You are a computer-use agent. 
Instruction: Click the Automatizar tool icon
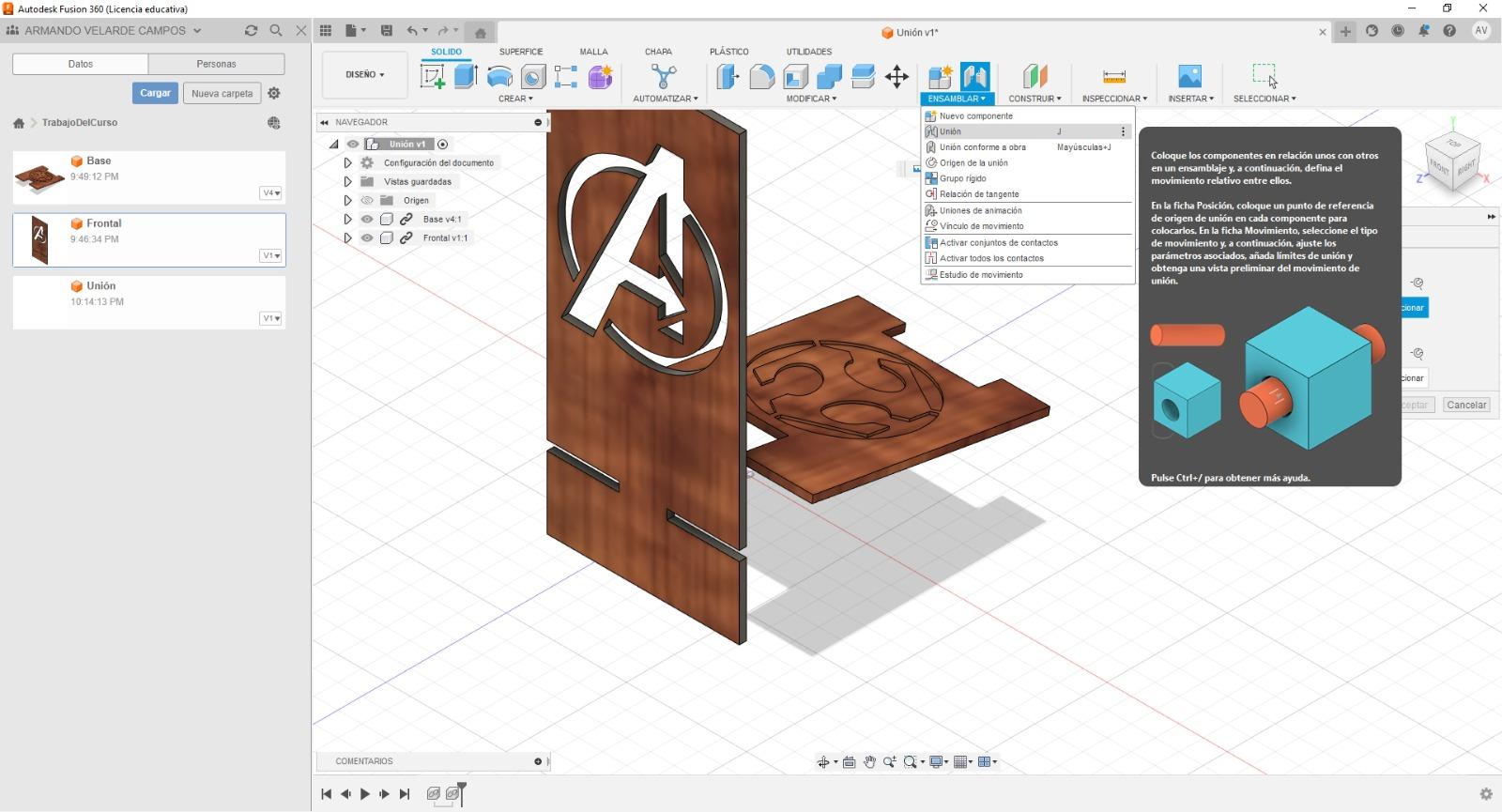664,76
